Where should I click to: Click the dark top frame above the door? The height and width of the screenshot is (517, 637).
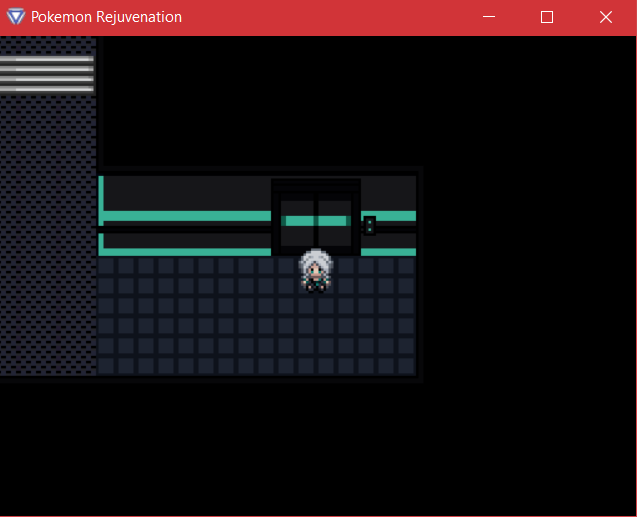pos(316,187)
